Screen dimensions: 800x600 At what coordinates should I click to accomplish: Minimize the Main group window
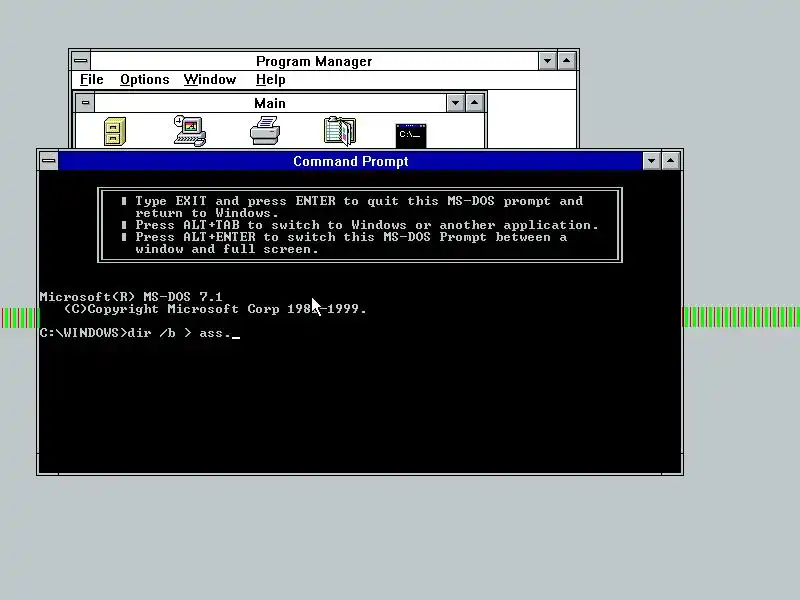tap(455, 103)
